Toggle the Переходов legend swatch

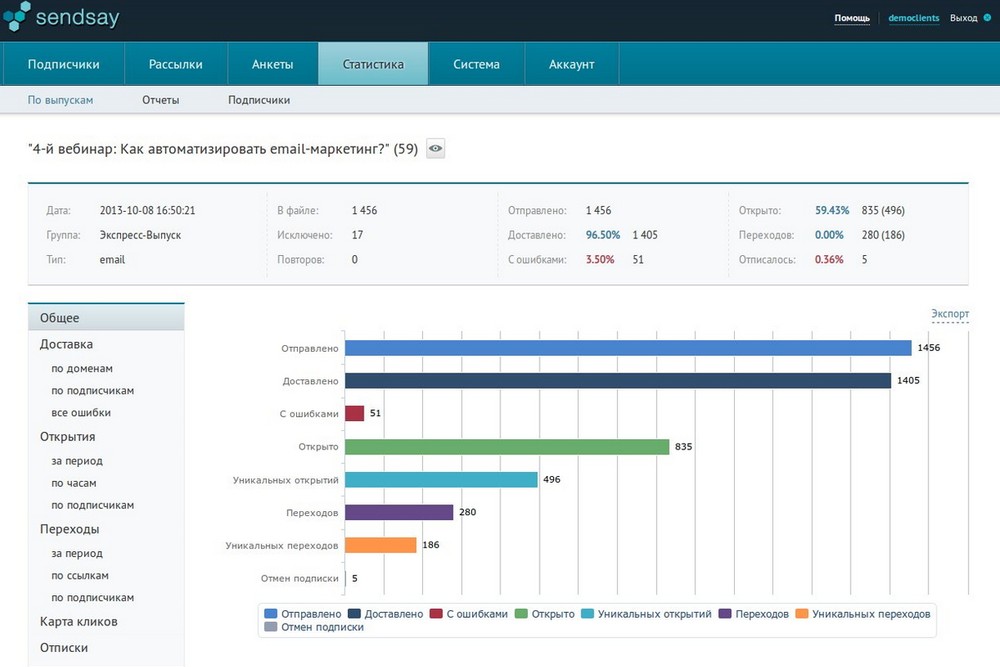click(724, 613)
